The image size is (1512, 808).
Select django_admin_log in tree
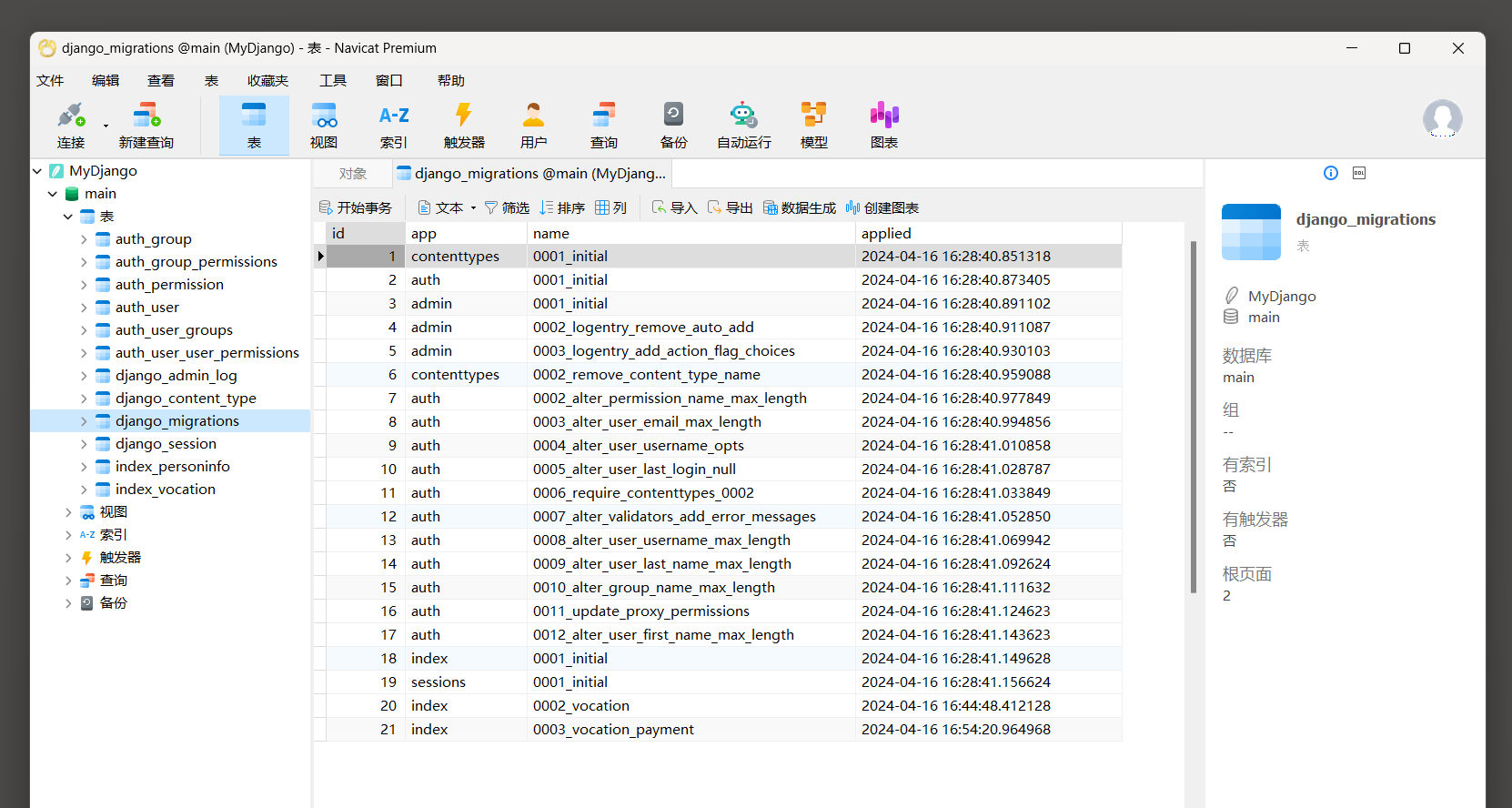click(x=176, y=376)
